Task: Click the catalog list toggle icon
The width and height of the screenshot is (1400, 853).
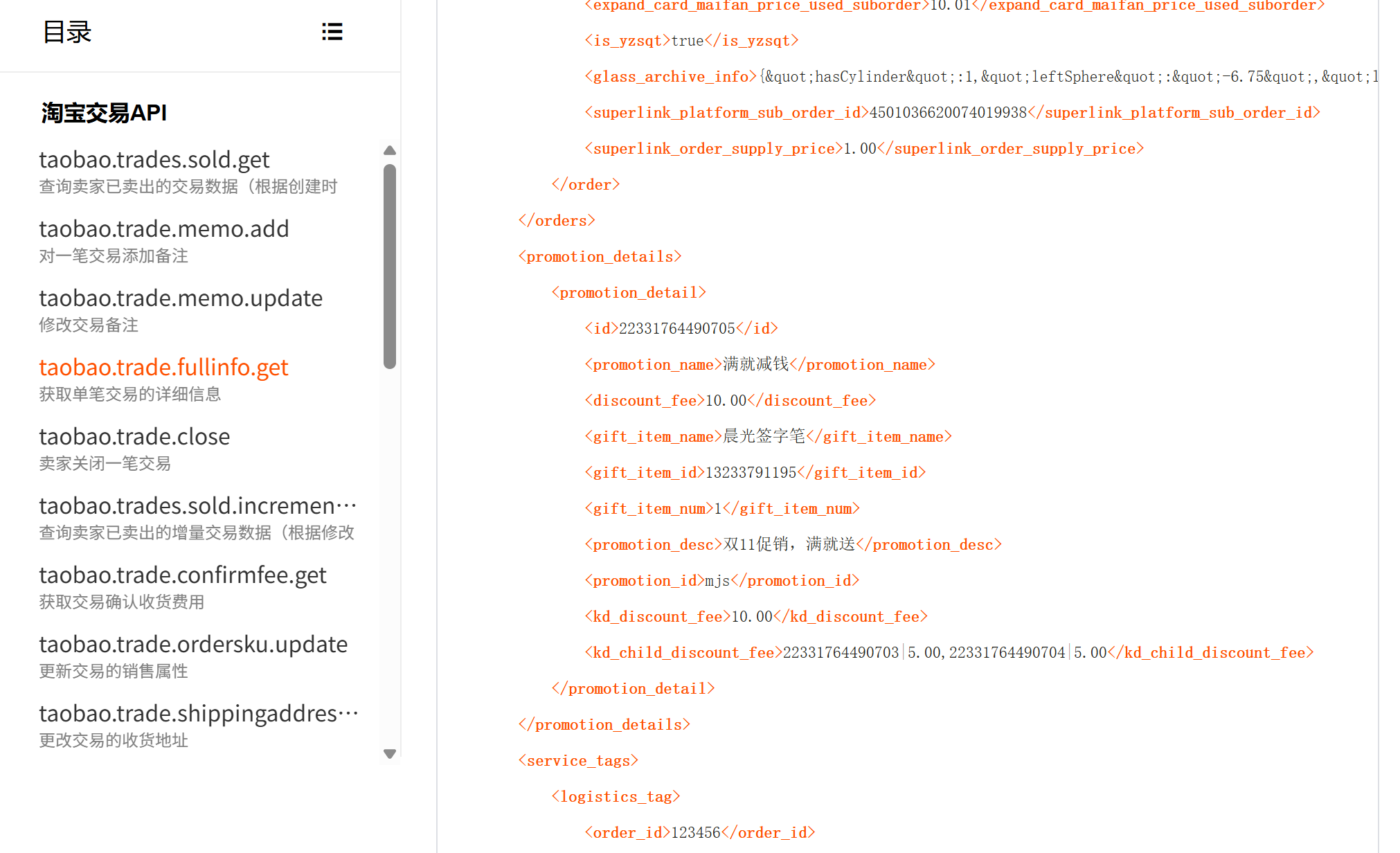Action: 332,32
